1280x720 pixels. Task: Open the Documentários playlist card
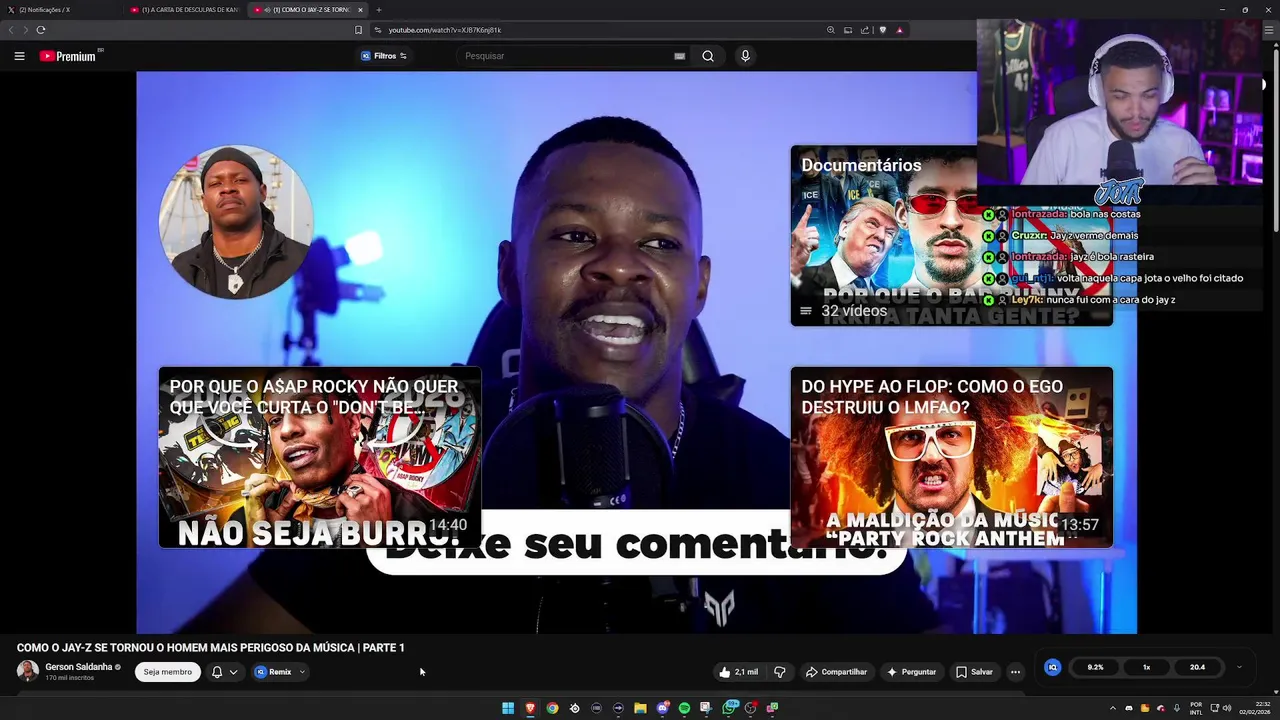(951, 235)
